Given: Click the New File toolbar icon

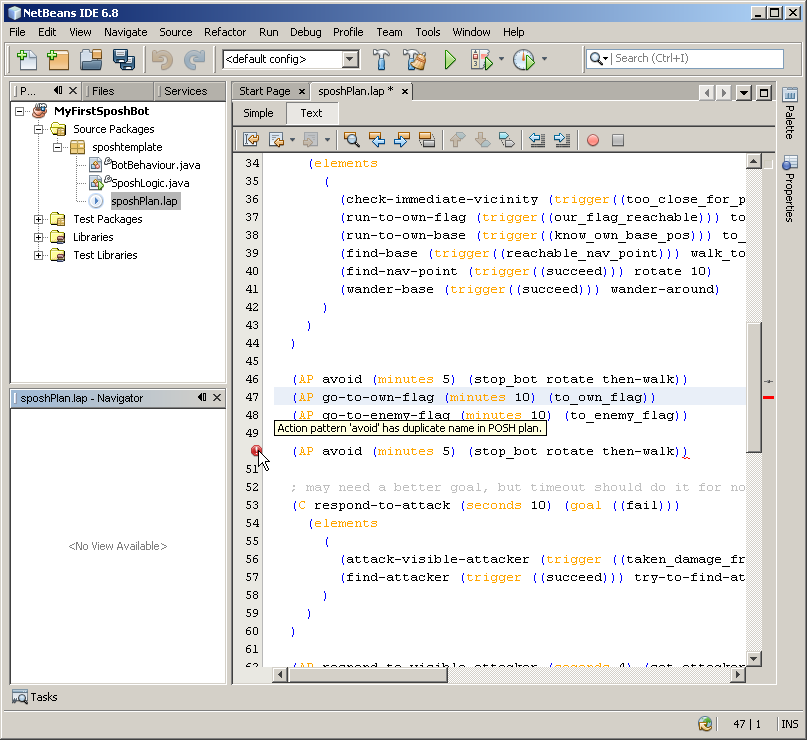Looking at the screenshot, I should point(26,60).
